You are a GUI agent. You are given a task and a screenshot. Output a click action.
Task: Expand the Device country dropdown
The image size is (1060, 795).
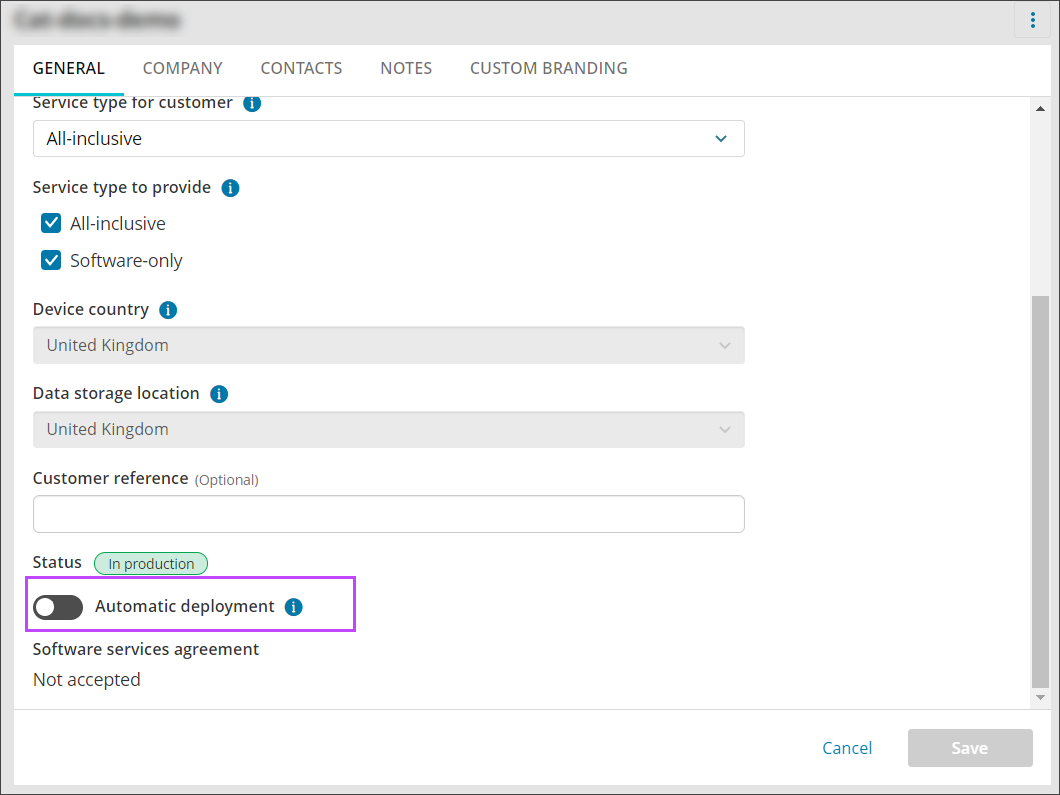[x=388, y=345]
